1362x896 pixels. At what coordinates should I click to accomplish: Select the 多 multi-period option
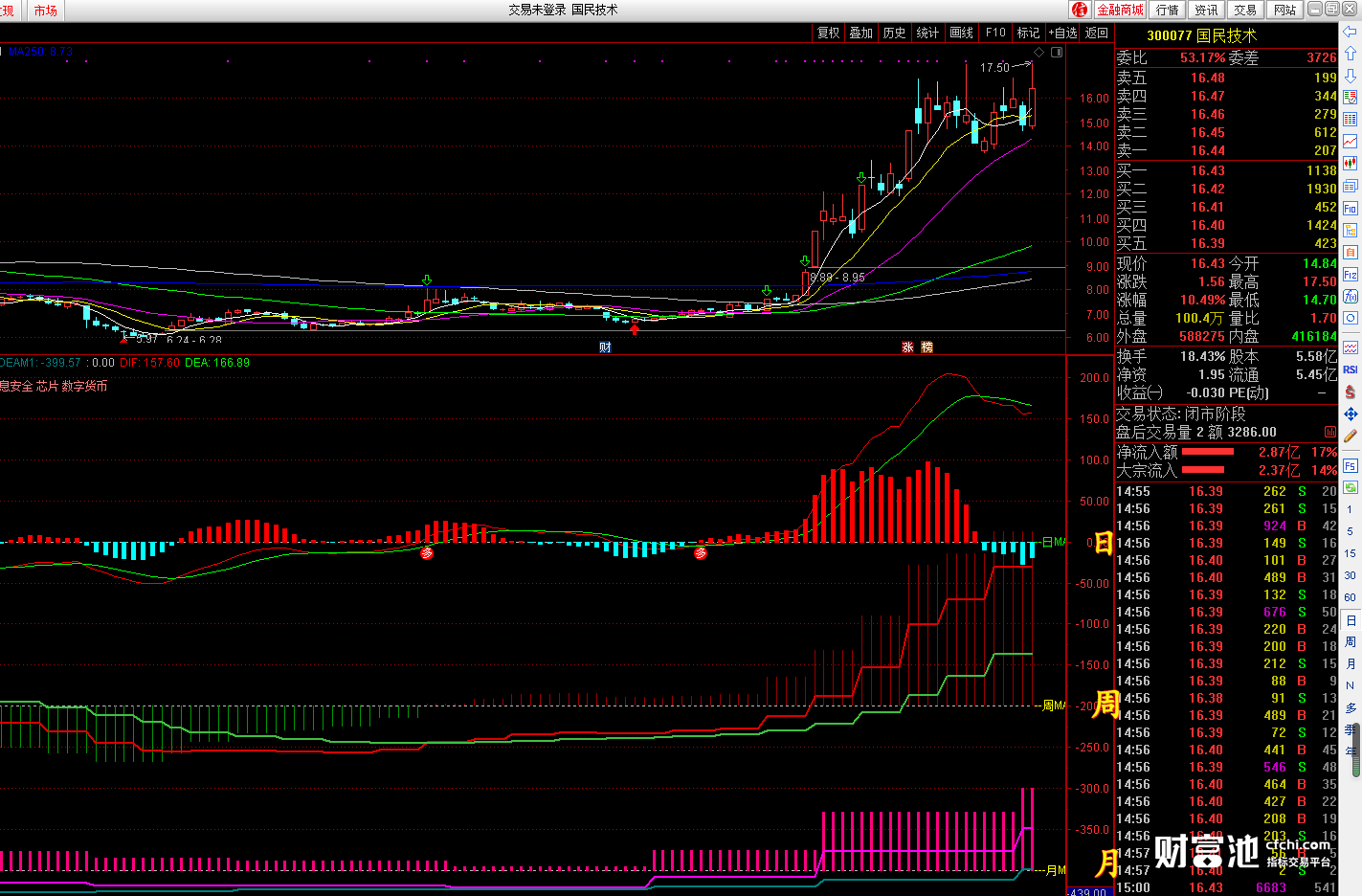[1351, 708]
